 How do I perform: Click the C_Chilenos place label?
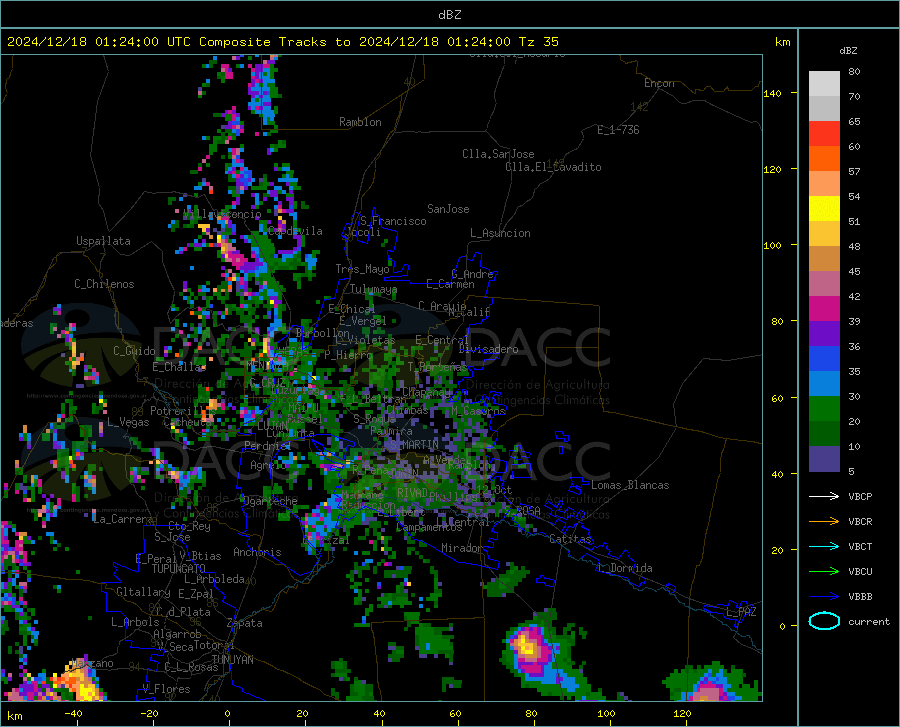(104, 284)
